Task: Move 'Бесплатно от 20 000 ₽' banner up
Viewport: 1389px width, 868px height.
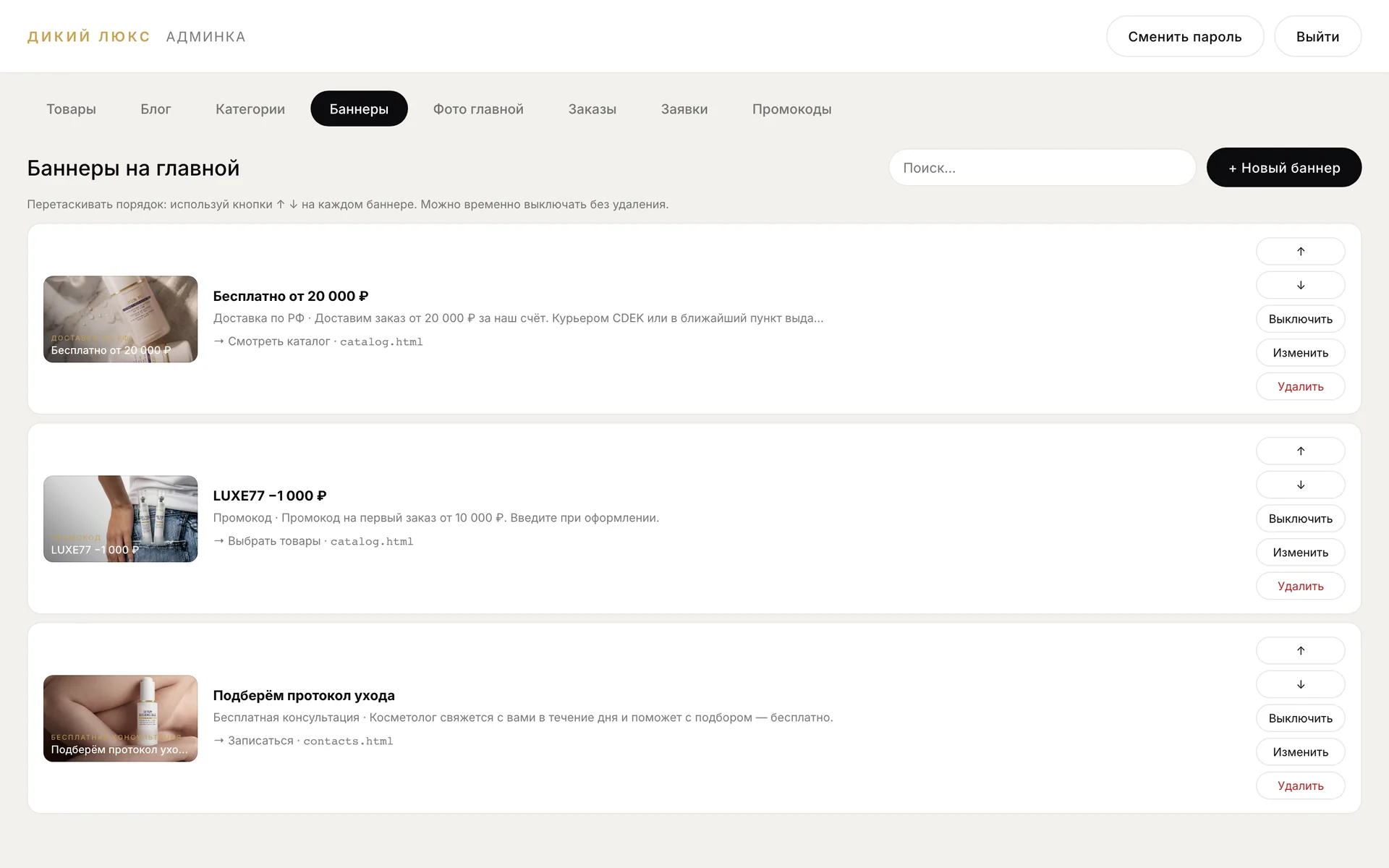Action: click(x=1300, y=252)
